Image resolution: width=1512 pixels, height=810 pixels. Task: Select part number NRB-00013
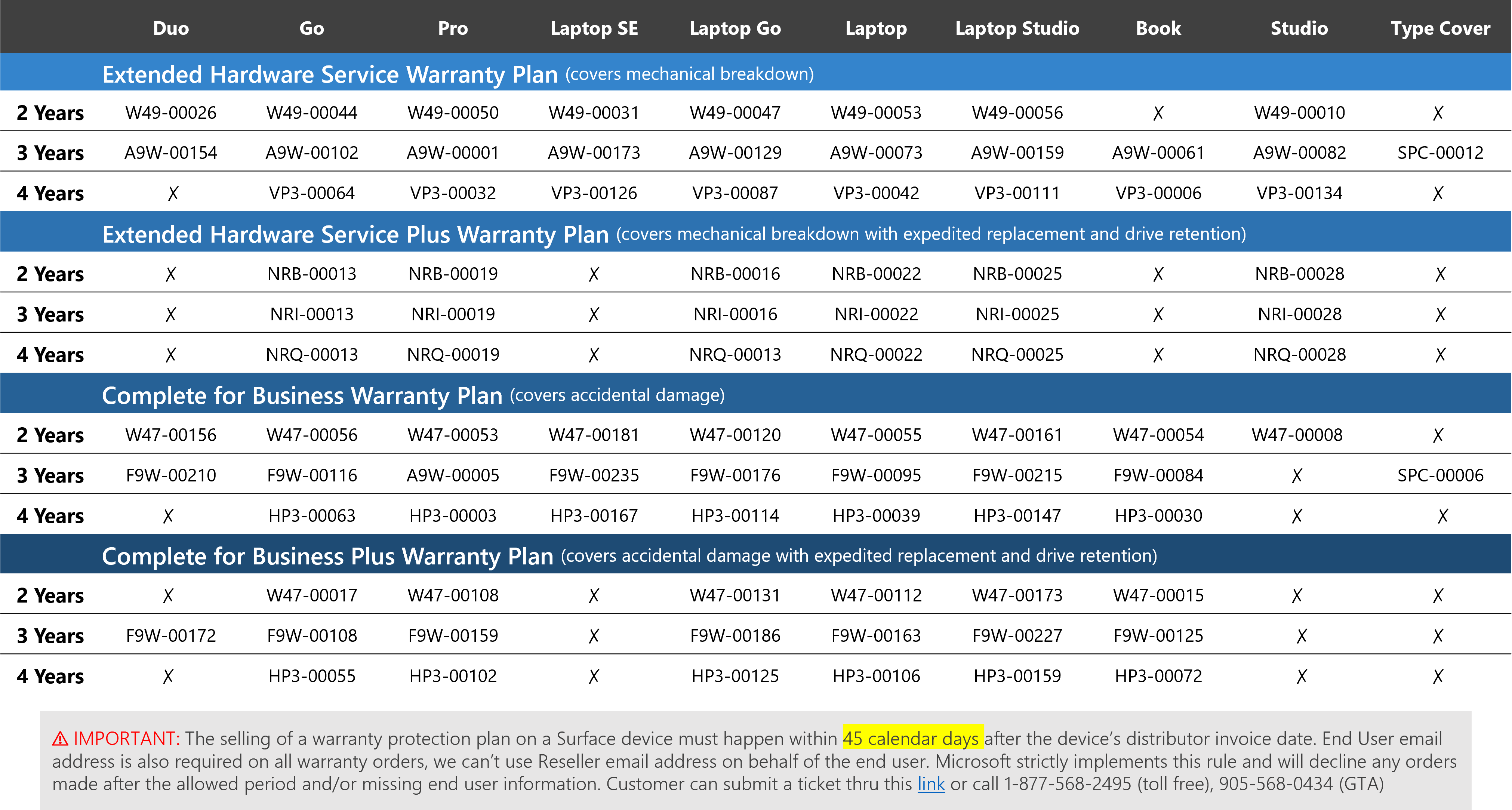(x=312, y=274)
